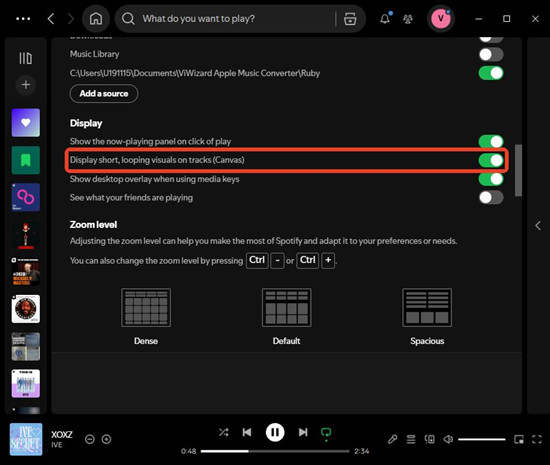The image size is (550, 465).
Task: Hide the track with the minus circle icon
Action: coord(90,439)
